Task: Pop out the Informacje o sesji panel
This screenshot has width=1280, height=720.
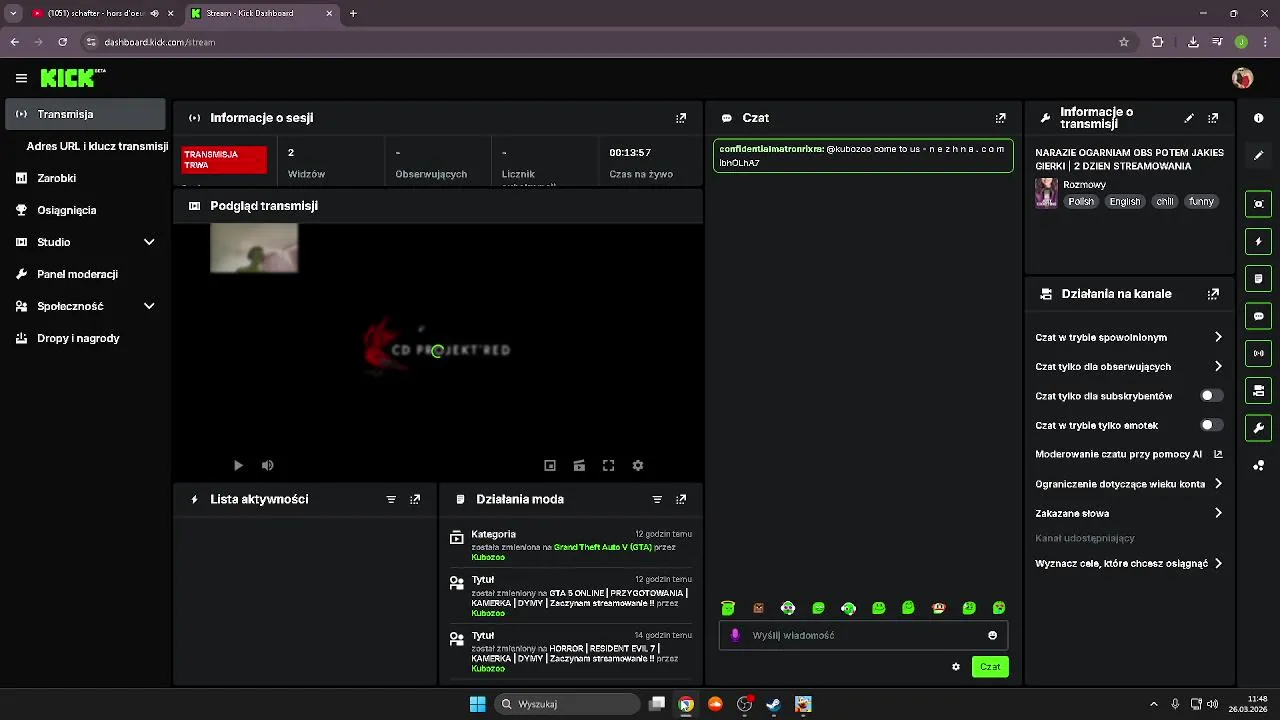Action: click(x=681, y=118)
